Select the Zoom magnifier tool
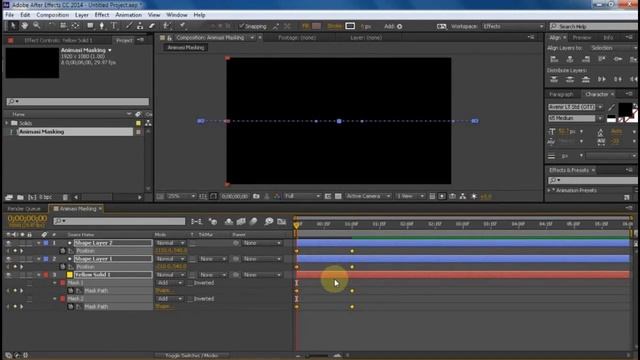The height and width of the screenshot is (360, 640). click(x=36, y=26)
